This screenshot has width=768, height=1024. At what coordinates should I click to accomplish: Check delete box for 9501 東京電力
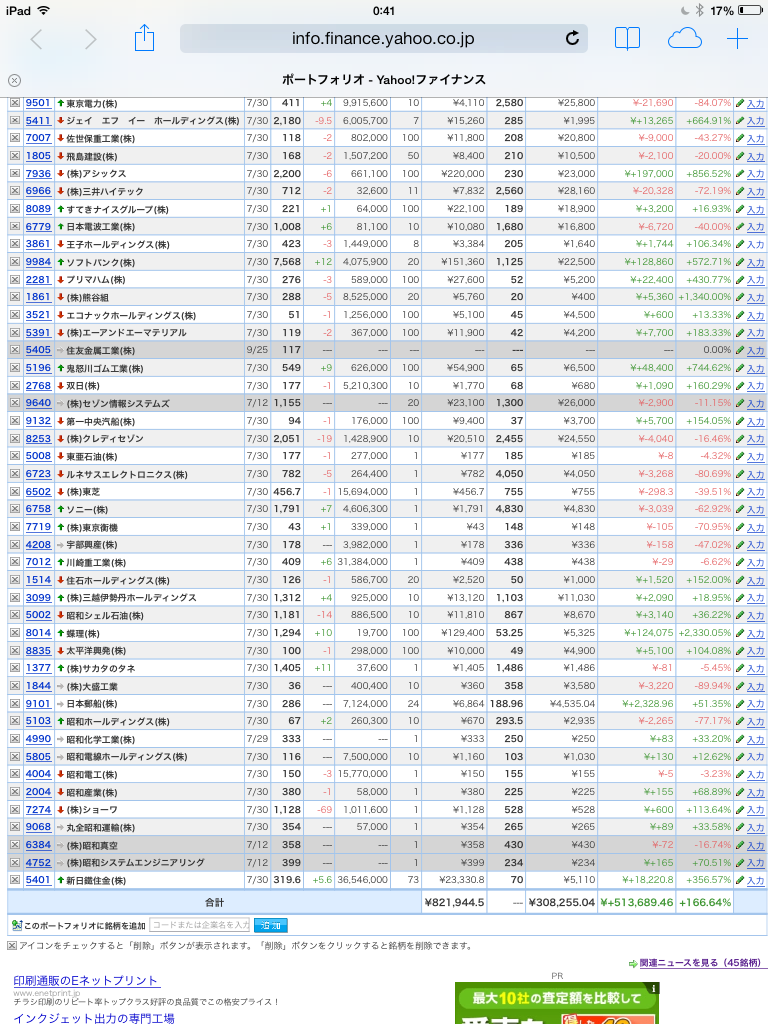click(x=15, y=103)
